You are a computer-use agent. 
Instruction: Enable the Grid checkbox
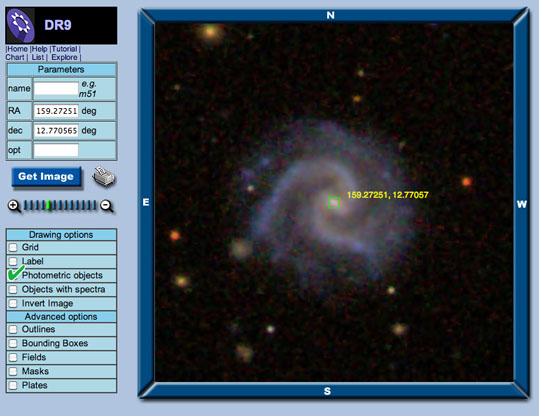tap(13, 247)
